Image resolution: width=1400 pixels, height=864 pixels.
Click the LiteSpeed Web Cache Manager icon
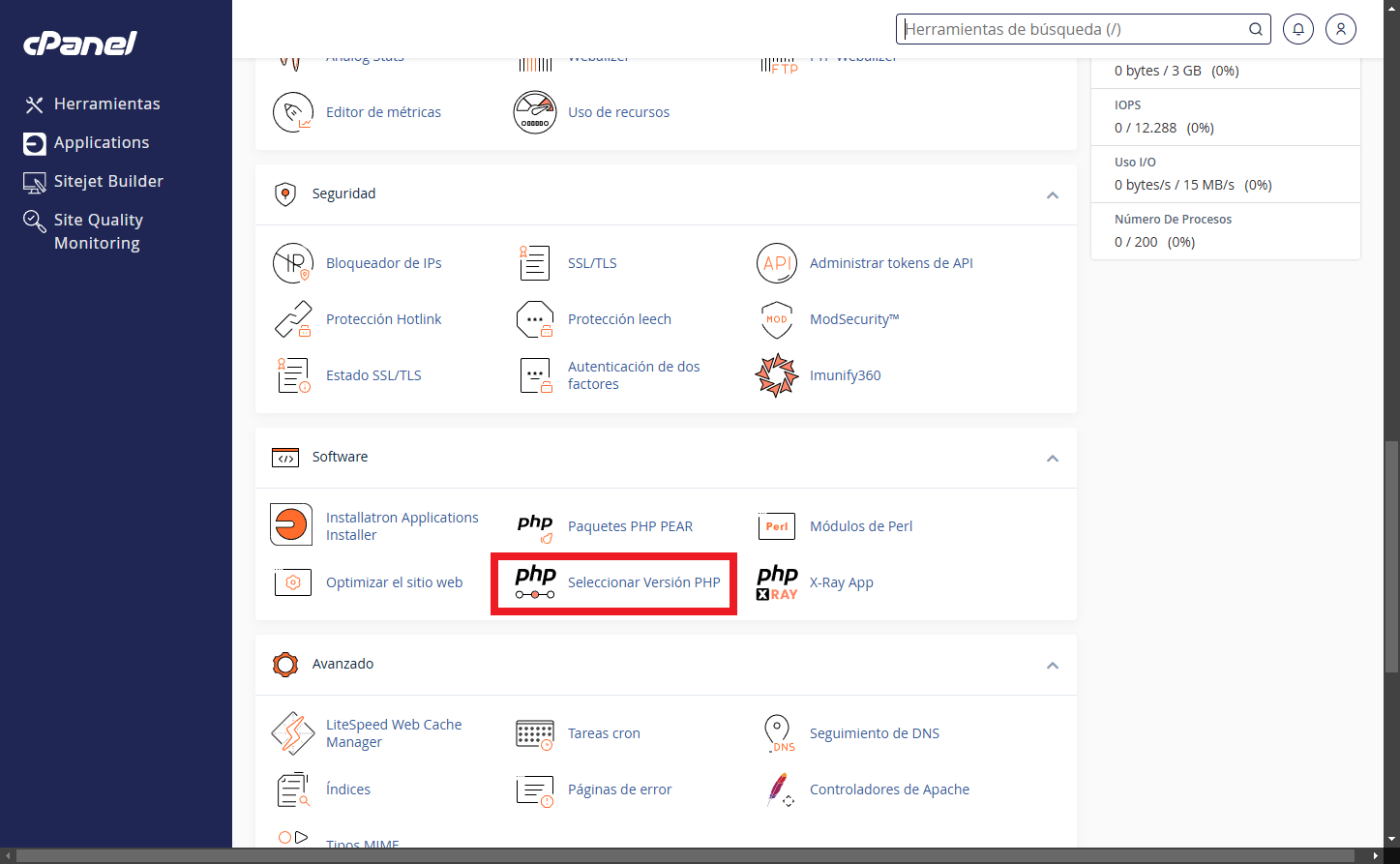click(292, 733)
